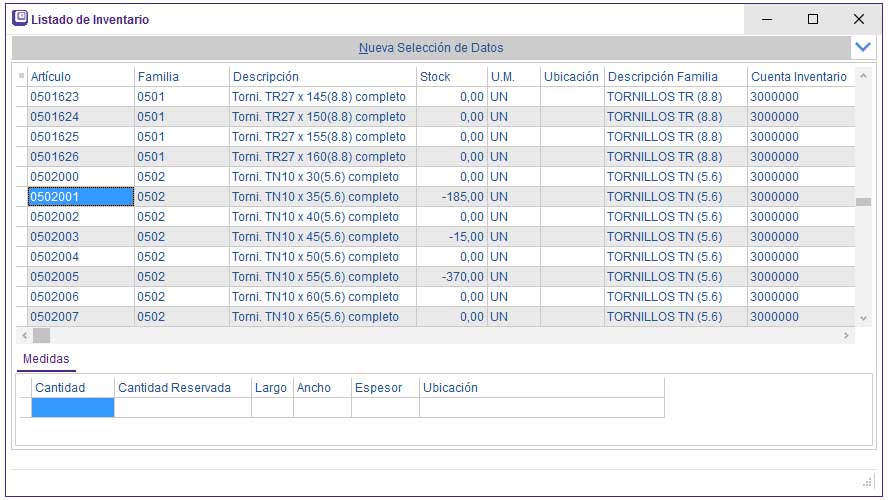The width and height of the screenshot is (888, 500).
Task: Click the grid selector icon beside Artículo header
Action: click(21, 76)
